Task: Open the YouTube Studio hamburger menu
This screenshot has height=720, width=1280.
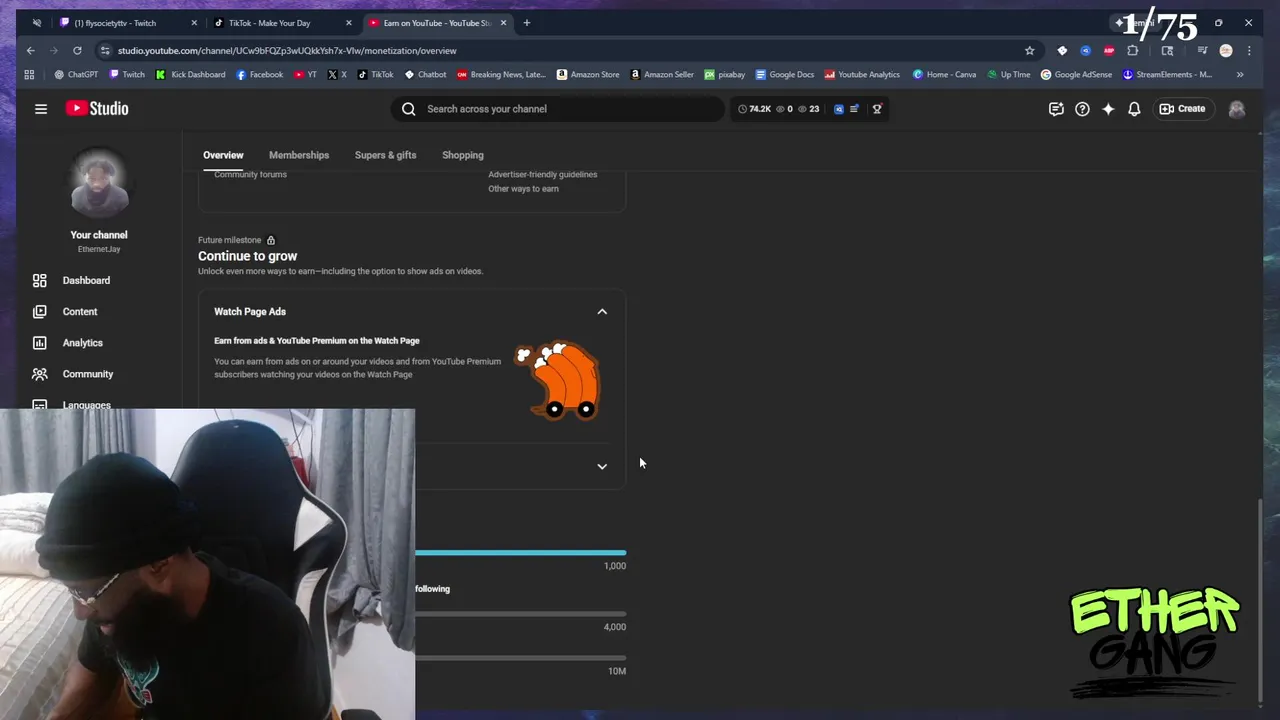Action: pyautogui.click(x=41, y=109)
